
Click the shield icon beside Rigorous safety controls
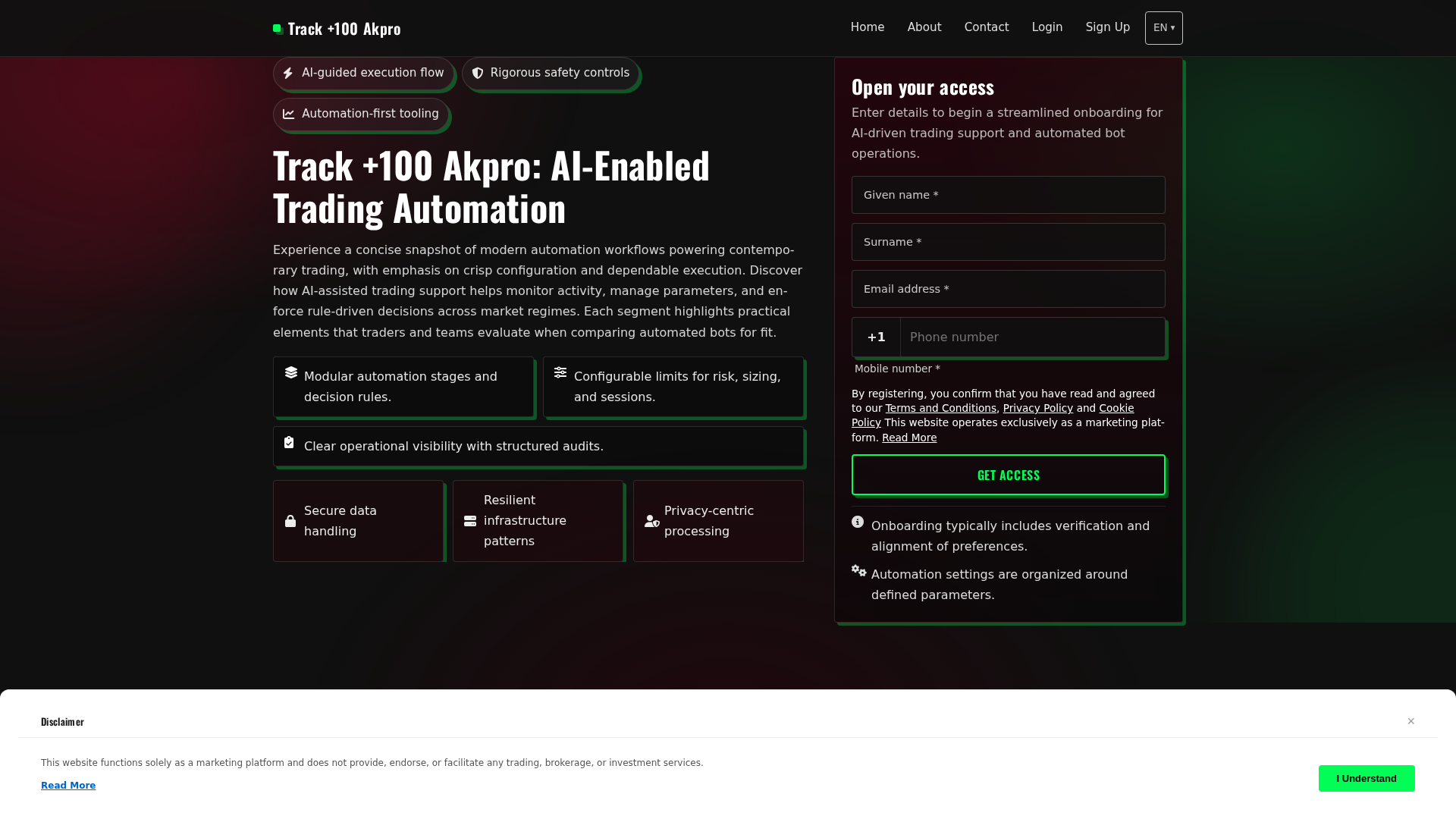coord(478,73)
